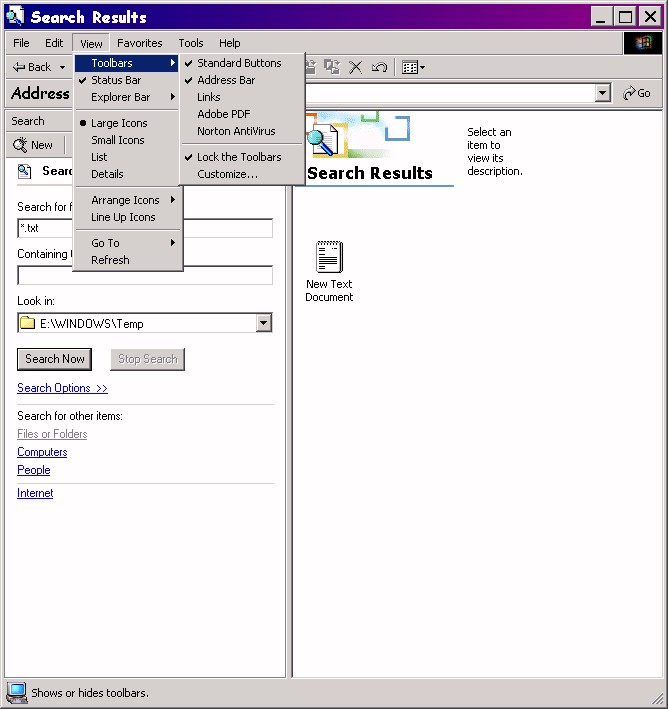Click the computer icon in status bar
The width and height of the screenshot is (668, 709).
[16, 693]
